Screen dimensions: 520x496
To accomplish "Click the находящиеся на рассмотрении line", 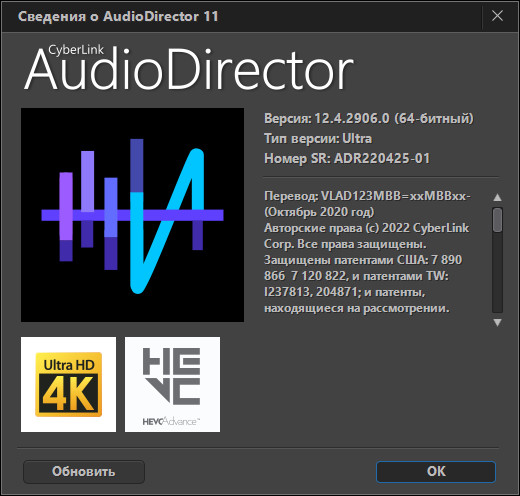I will pos(357,308).
